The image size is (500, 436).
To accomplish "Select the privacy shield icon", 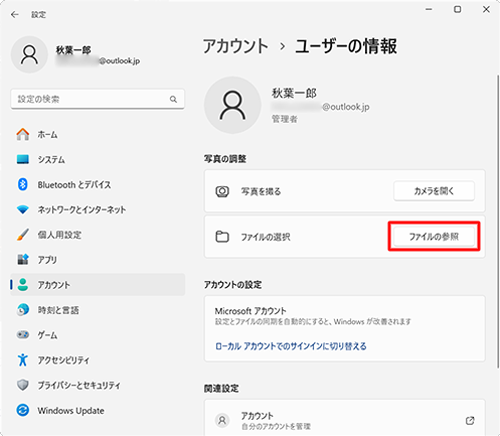I will (x=23, y=385).
